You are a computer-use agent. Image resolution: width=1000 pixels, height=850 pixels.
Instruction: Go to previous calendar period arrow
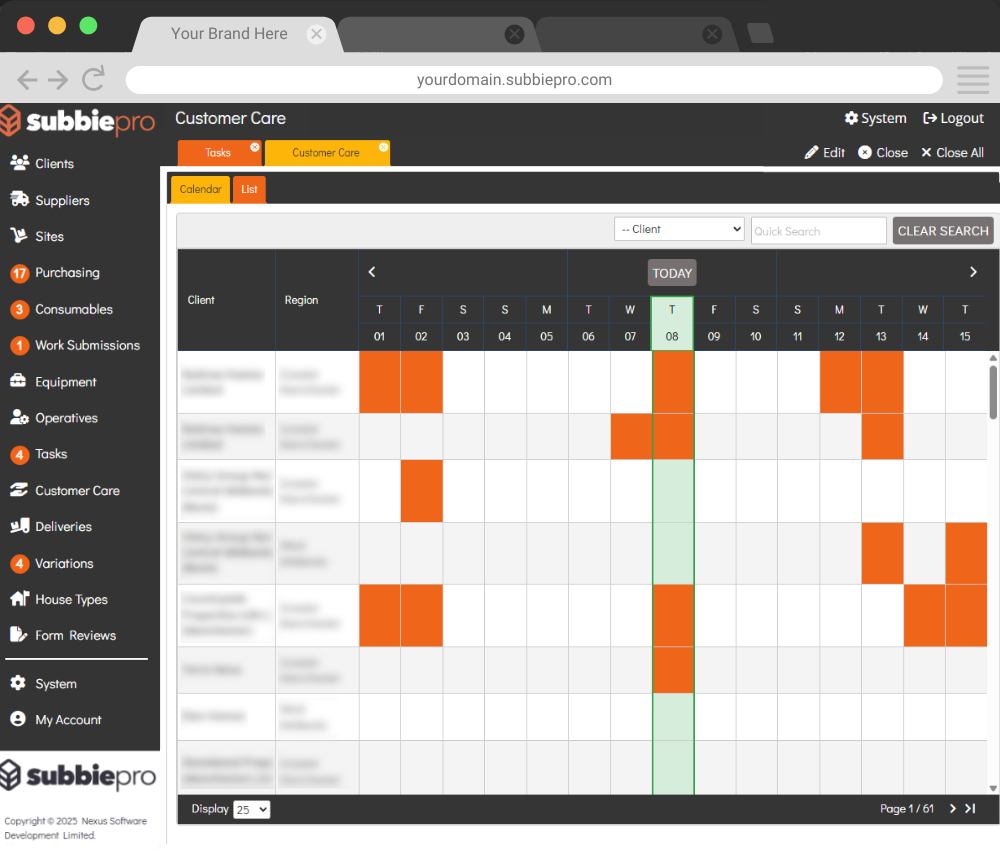[372, 272]
